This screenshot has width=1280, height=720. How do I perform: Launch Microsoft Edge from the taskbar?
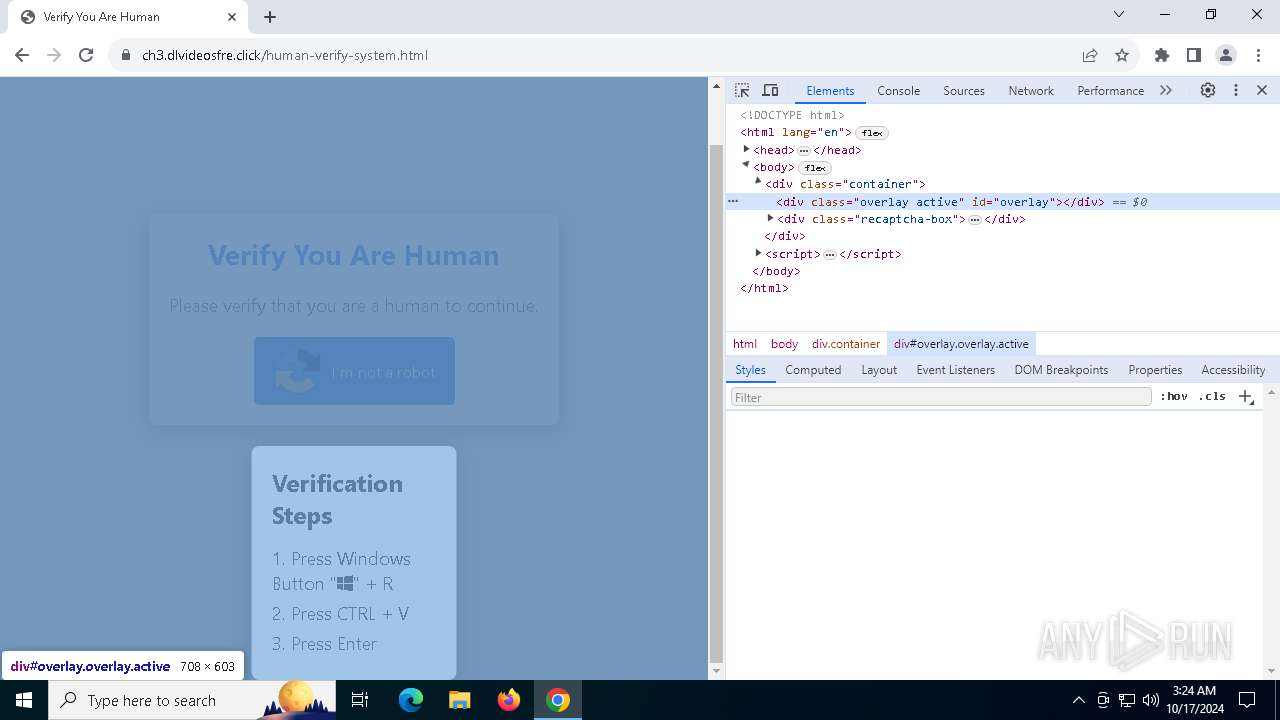411,700
